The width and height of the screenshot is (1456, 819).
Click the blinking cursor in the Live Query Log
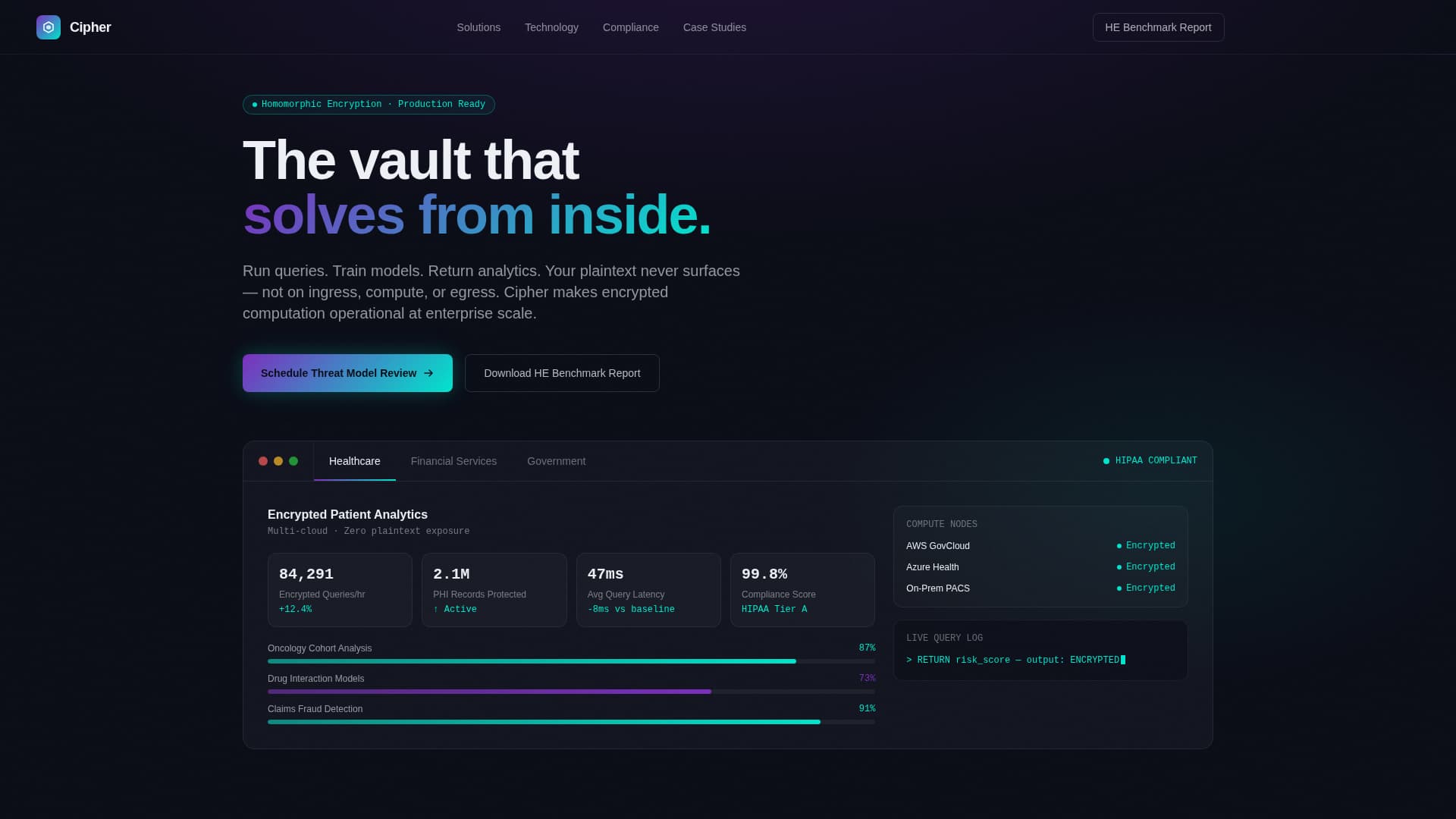(x=1123, y=660)
